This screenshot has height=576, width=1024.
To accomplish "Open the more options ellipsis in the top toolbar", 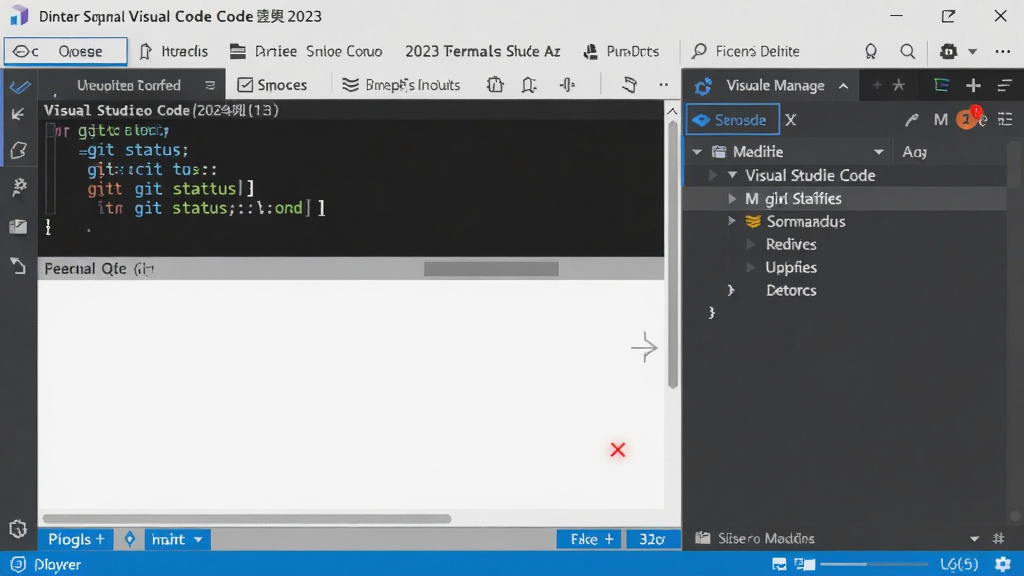I will pyautogui.click(x=1003, y=51).
